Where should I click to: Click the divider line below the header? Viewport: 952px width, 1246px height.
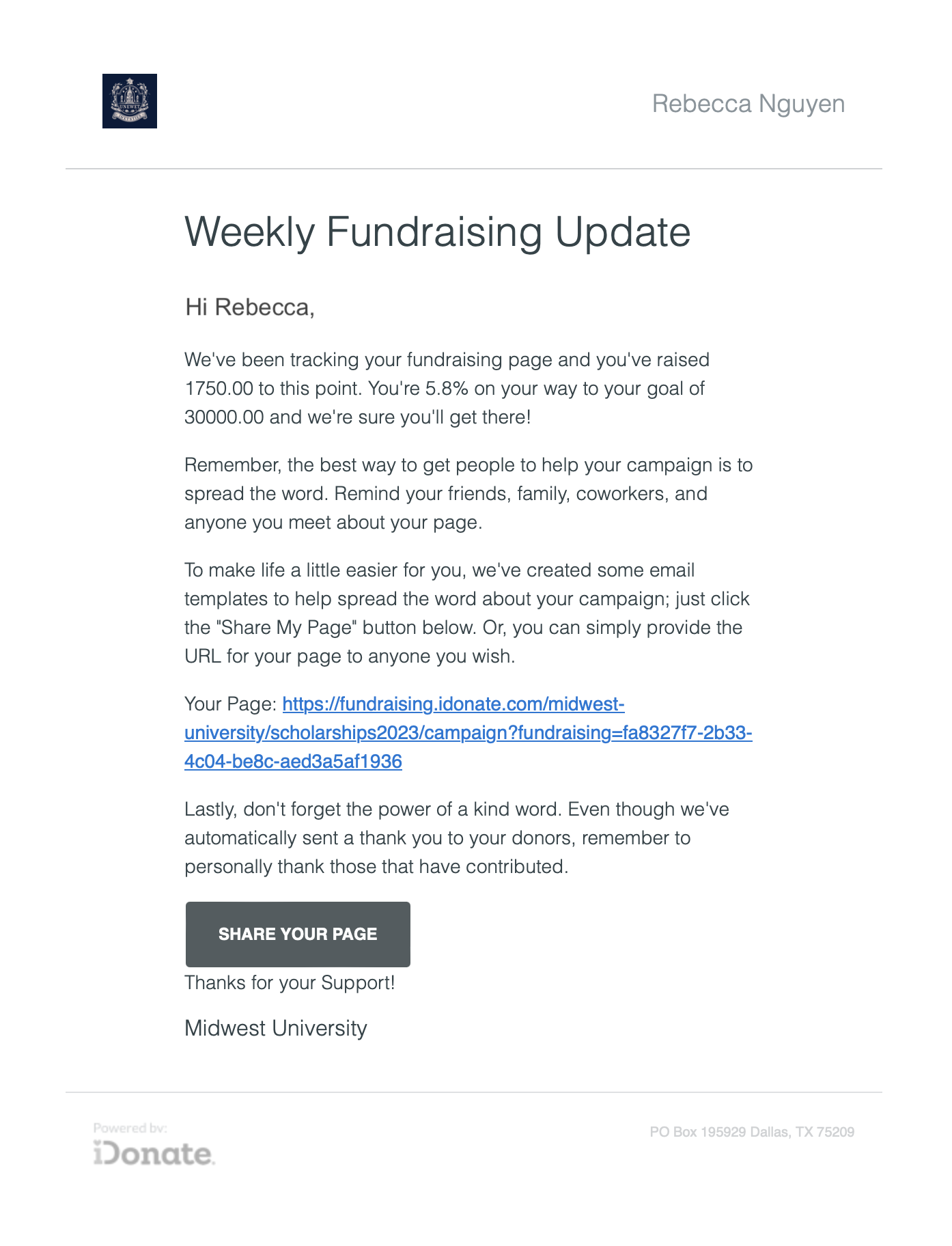click(474, 169)
